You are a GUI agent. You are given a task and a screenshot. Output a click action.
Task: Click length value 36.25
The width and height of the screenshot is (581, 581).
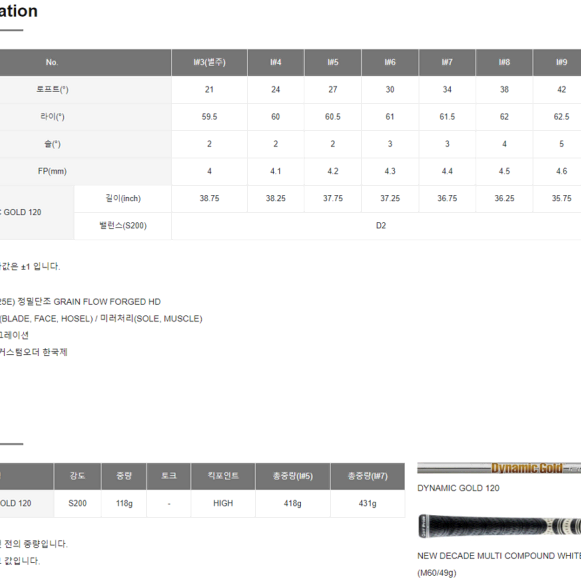[504, 198]
